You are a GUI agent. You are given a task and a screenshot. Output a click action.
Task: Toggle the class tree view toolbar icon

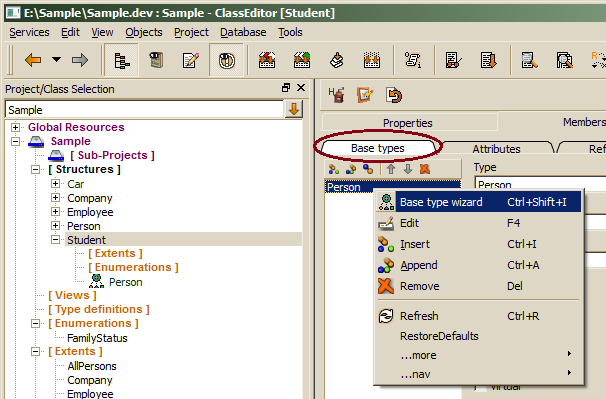(x=122, y=60)
